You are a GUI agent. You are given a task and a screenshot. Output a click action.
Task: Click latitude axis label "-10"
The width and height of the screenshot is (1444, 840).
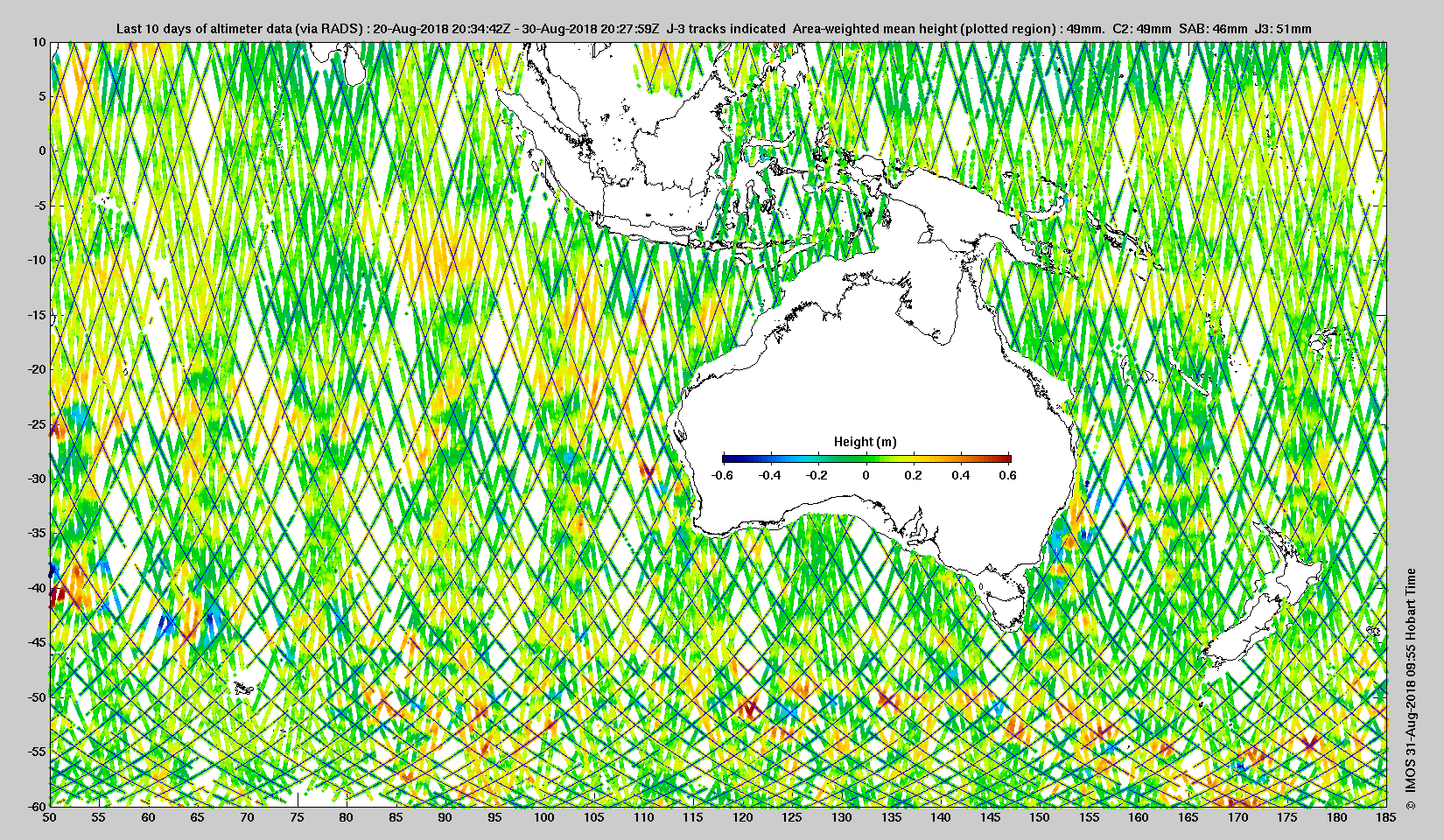click(36, 260)
